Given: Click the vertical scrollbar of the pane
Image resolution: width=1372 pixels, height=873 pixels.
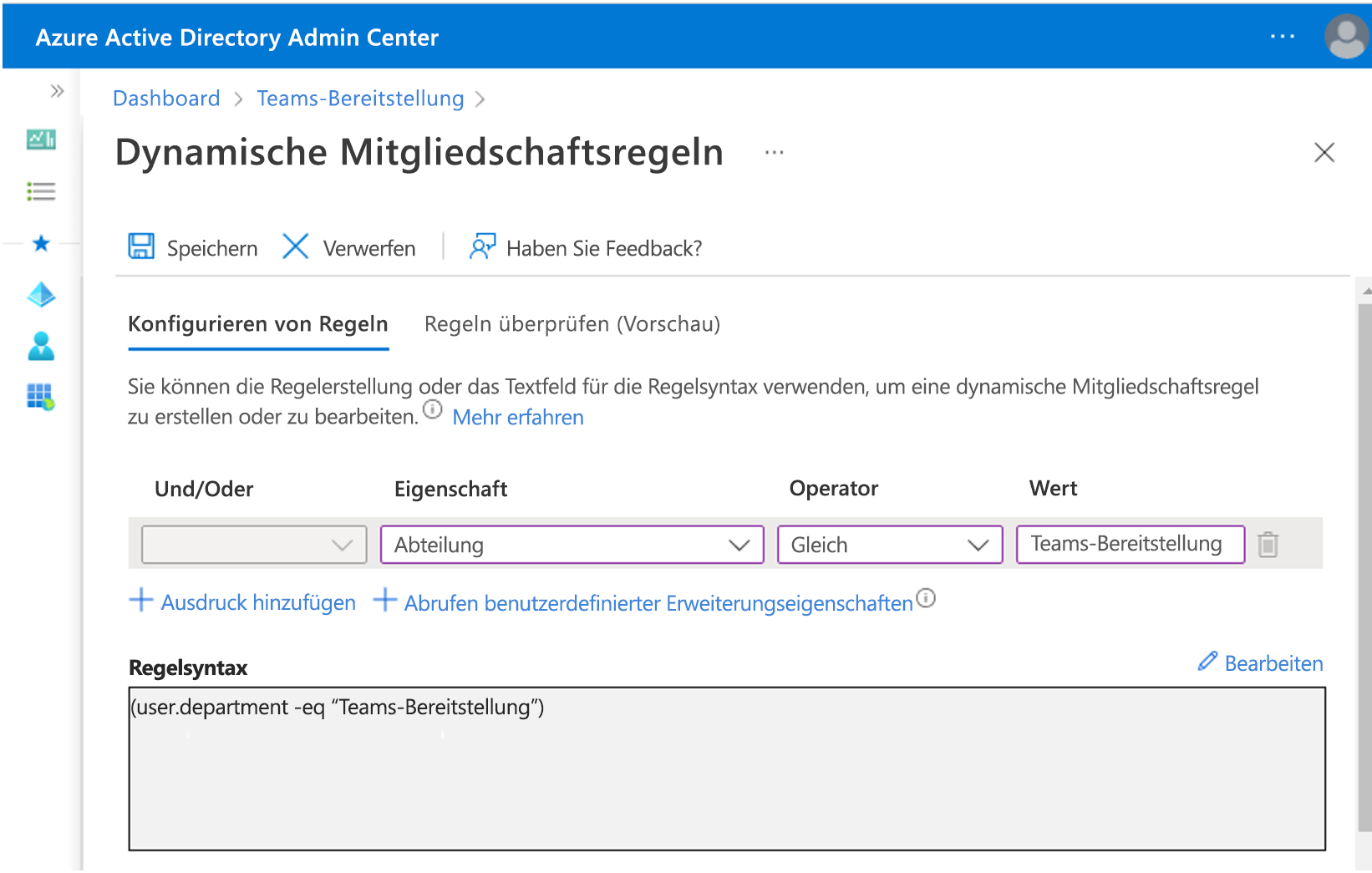Looking at the screenshot, I should tap(1365, 567).
